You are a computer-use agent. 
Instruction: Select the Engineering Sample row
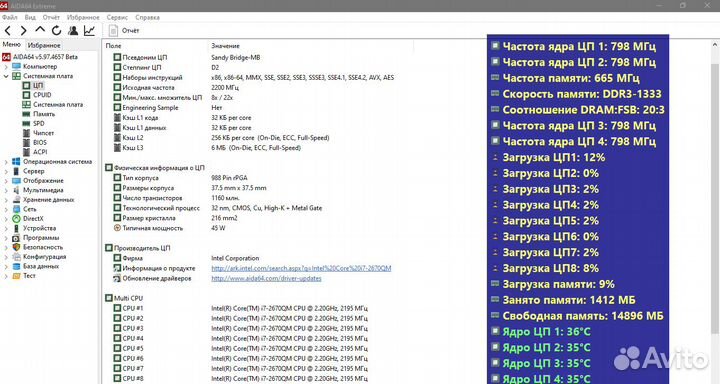pyautogui.click(x=168, y=107)
